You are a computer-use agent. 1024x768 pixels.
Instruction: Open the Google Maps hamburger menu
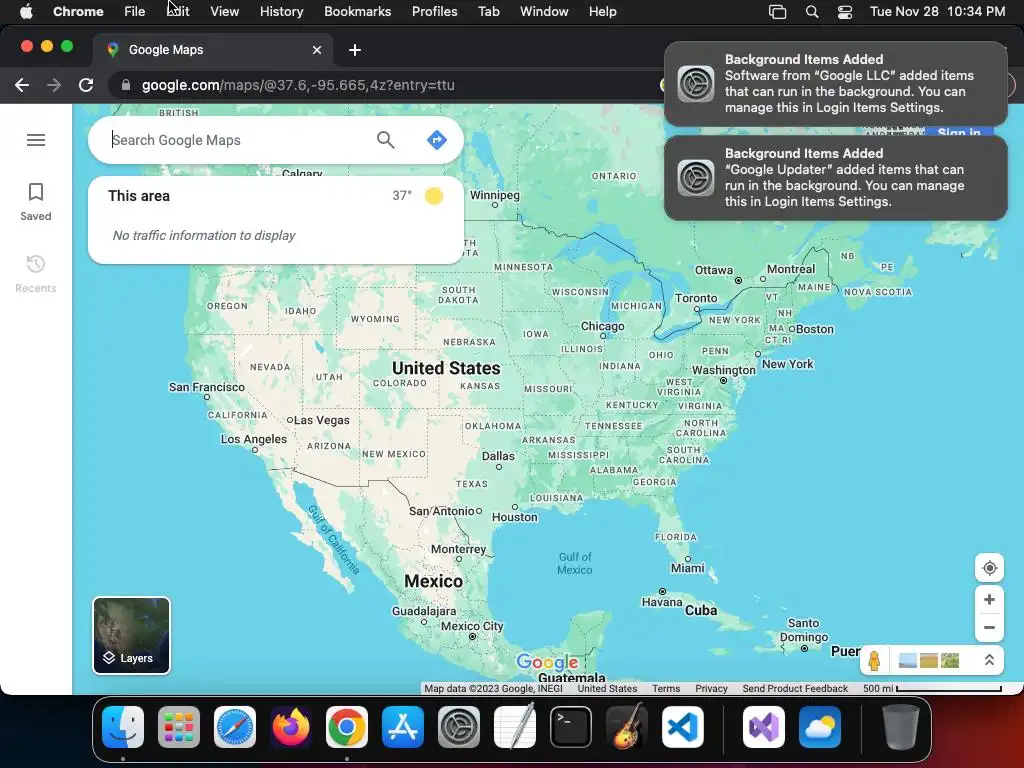(36, 140)
